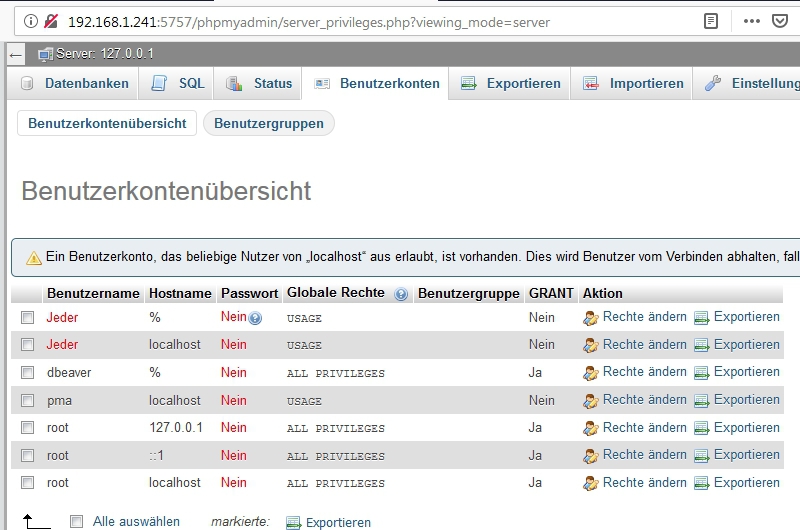Viewport: 800px width, 530px height.
Task: Switch to the Benutzergruppen sub-tab
Action: (x=269, y=123)
